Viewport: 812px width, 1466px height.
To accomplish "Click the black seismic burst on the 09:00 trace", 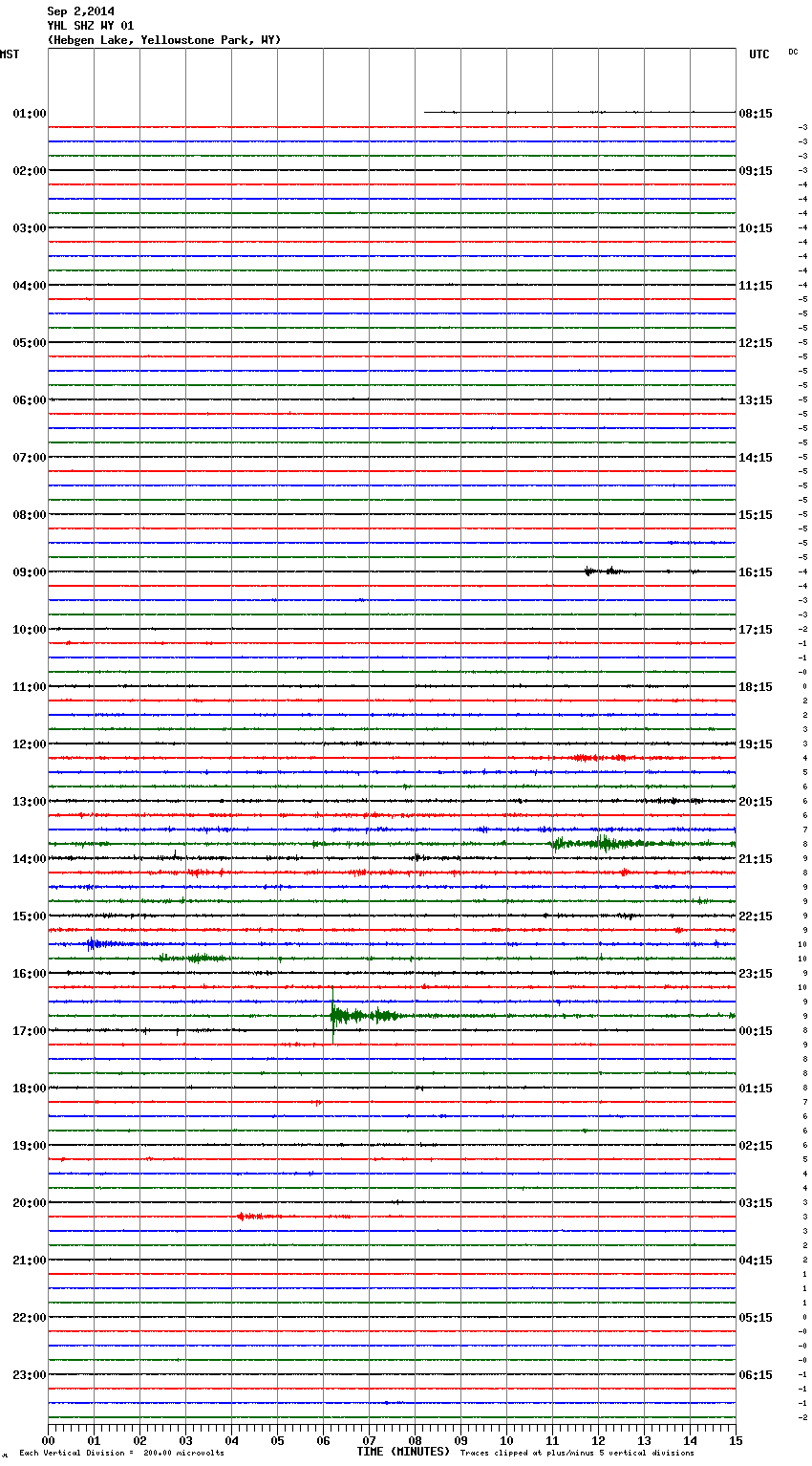I will [x=602, y=571].
